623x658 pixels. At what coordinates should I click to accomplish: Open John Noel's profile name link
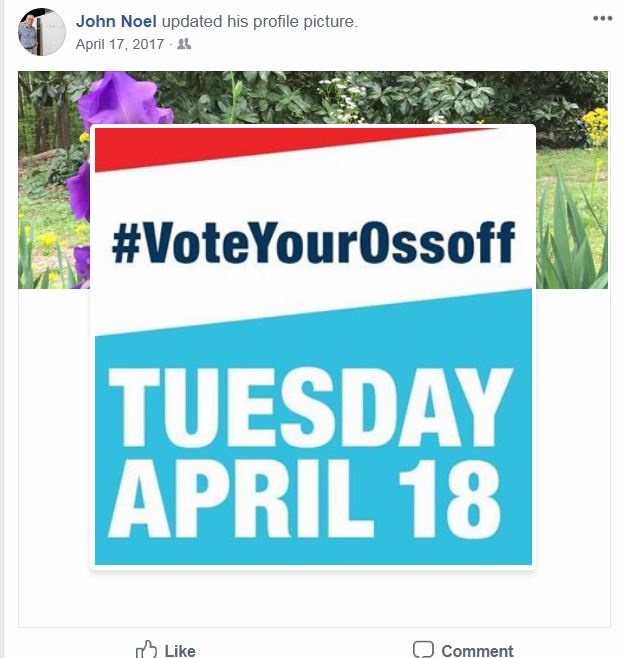(116, 21)
